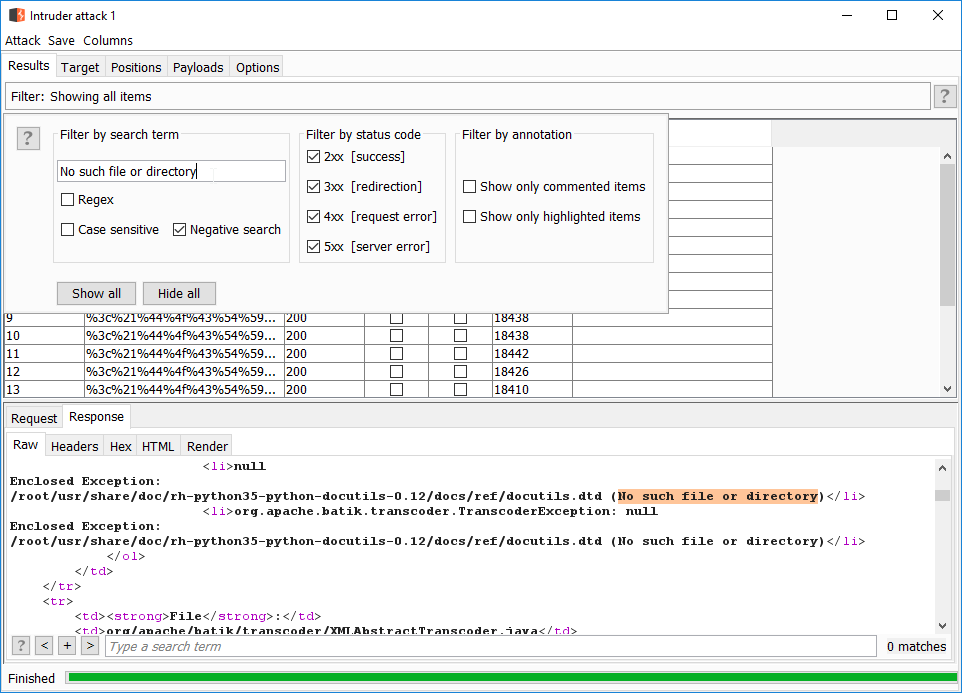
Task: Click response pane scrollbar up arrow
Action: click(942, 469)
